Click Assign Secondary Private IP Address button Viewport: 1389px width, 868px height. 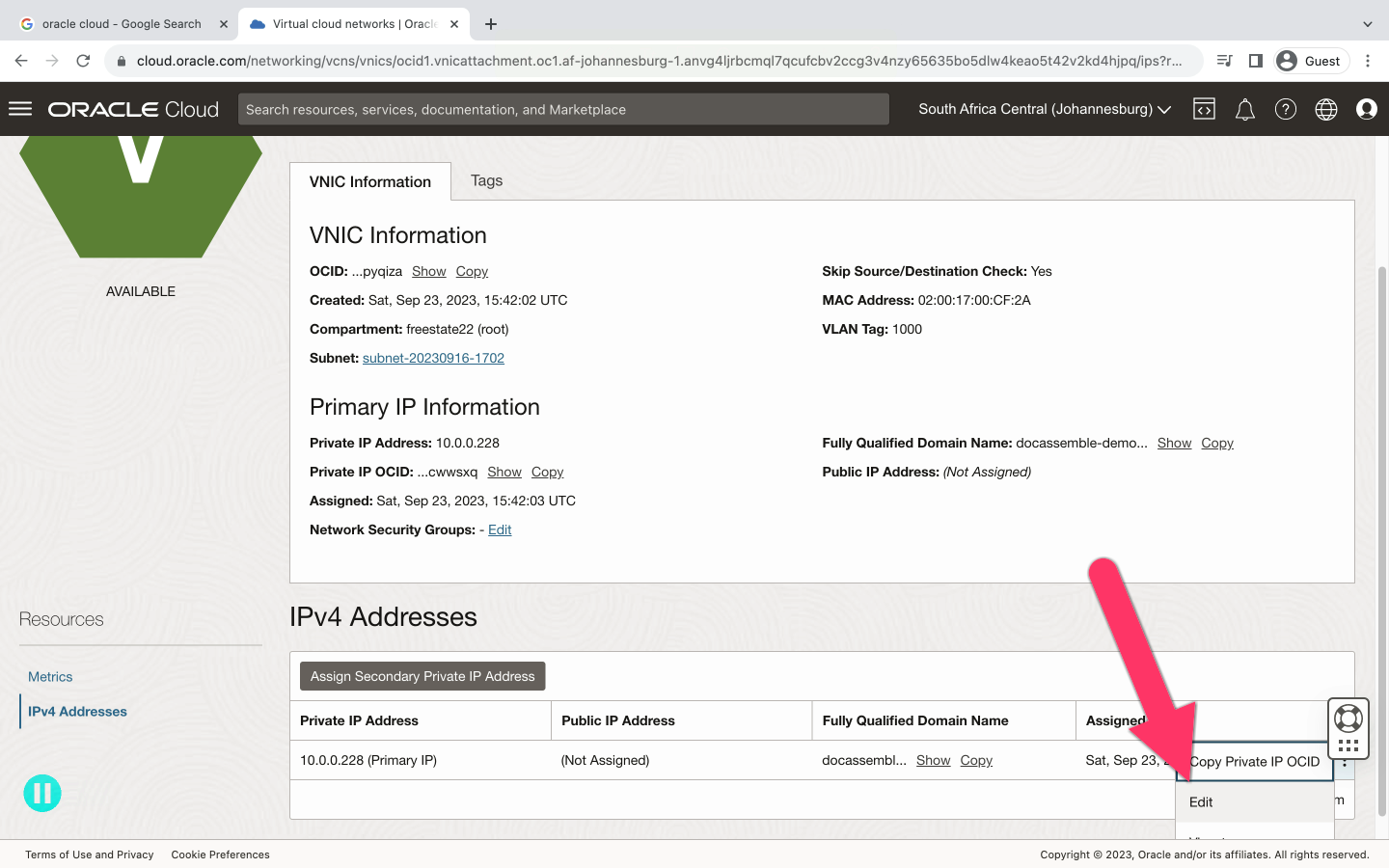pos(422,676)
